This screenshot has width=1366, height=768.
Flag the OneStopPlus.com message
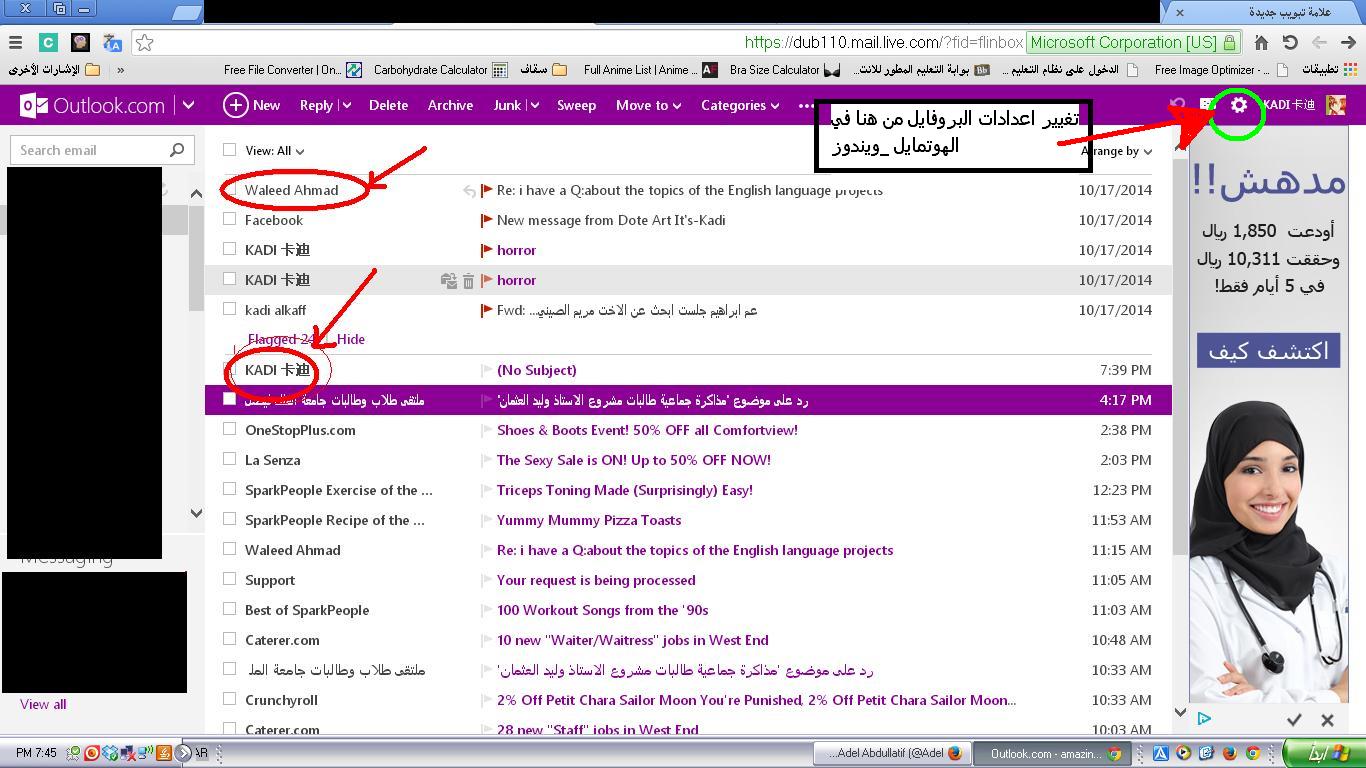tap(487, 430)
